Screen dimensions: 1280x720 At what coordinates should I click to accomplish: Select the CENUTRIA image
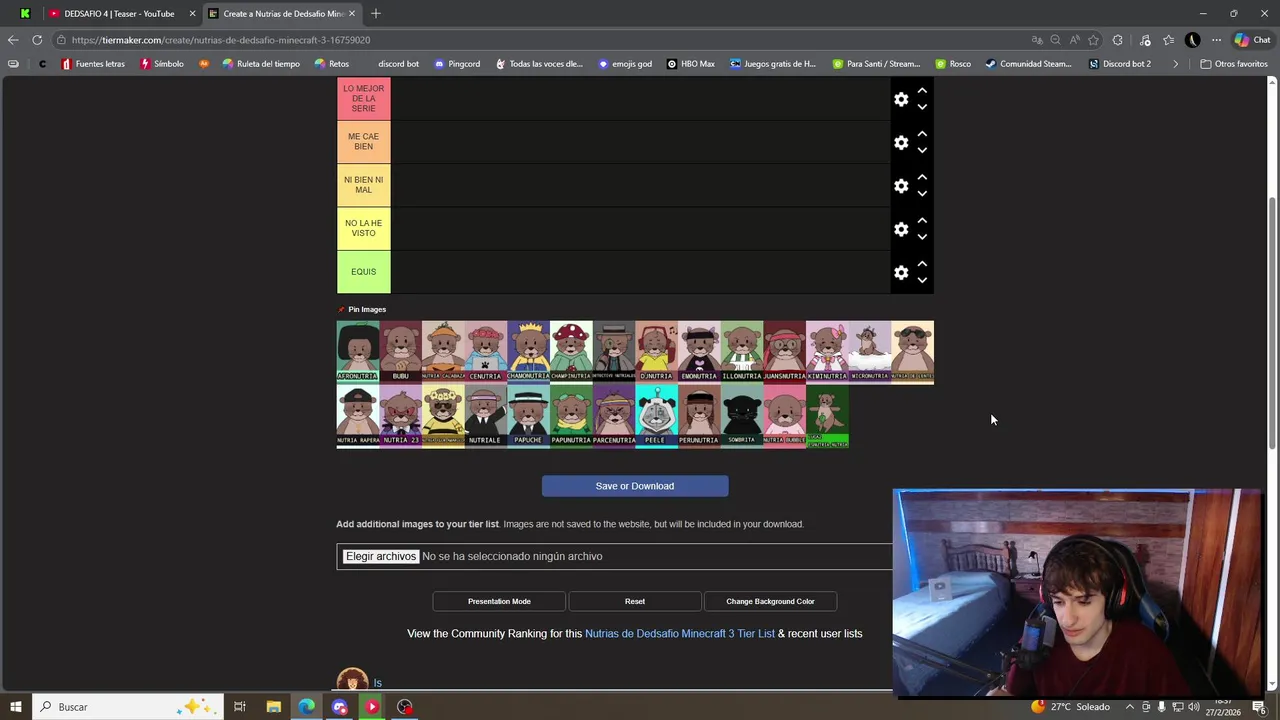pyautogui.click(x=486, y=351)
